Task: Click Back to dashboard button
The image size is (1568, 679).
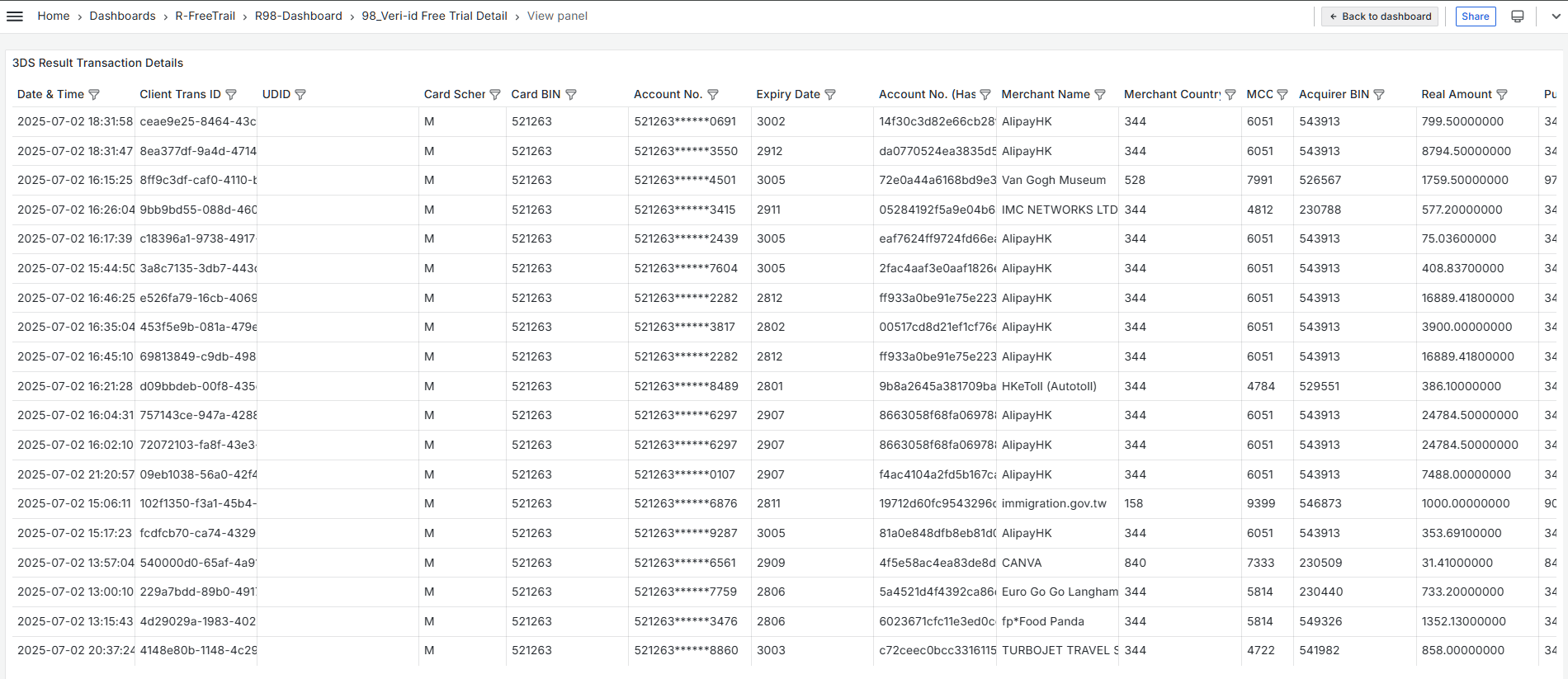Action: [1380, 17]
